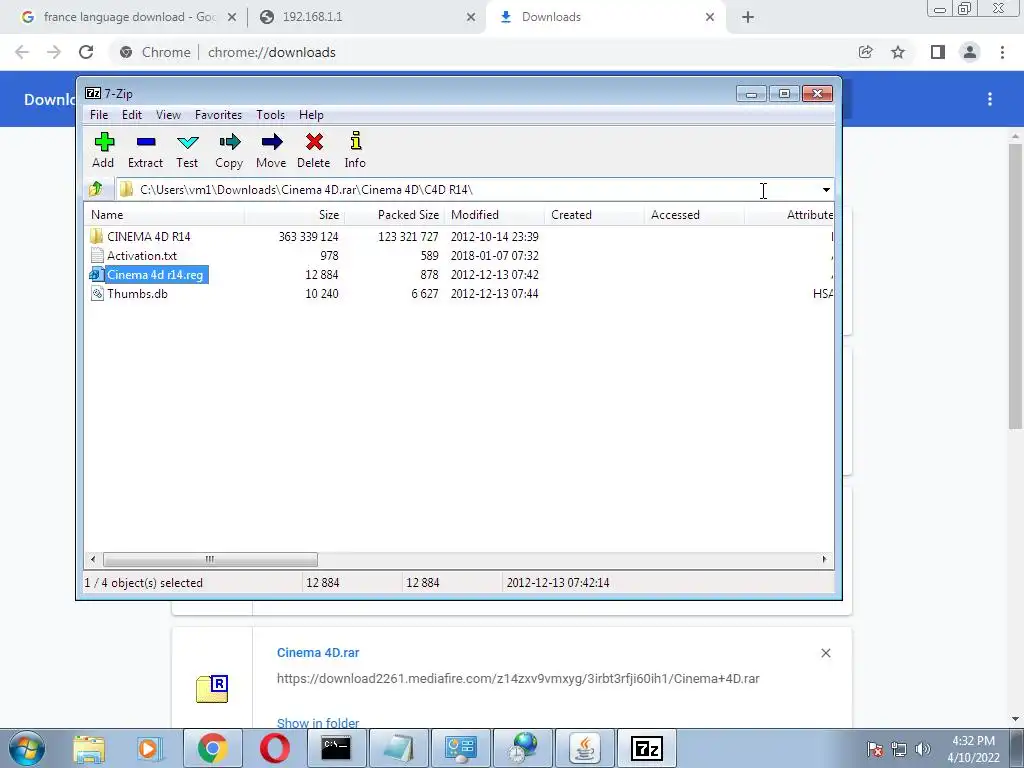Click the Extract toolbar icon

point(145,150)
